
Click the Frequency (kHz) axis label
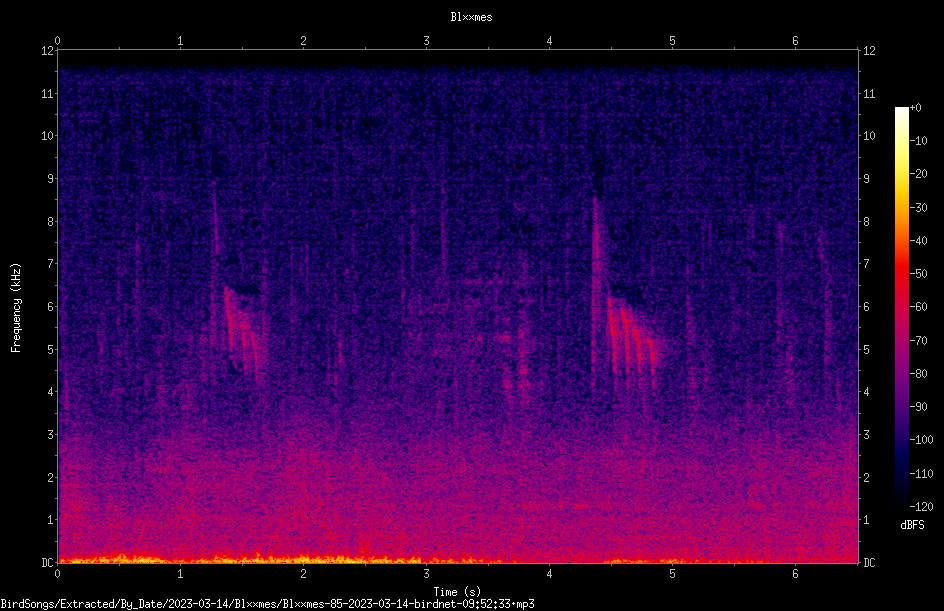click(16, 308)
